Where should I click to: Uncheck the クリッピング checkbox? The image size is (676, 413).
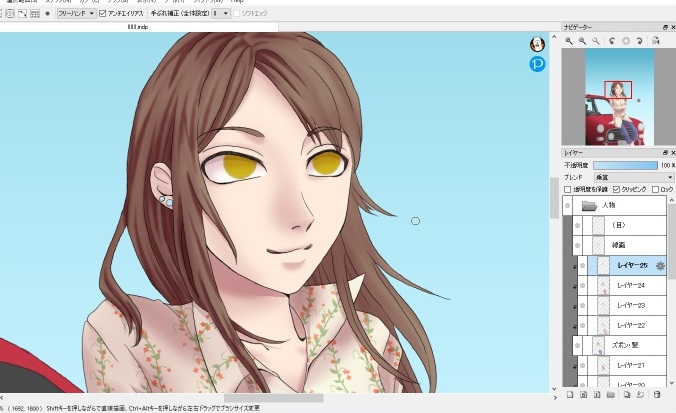point(617,189)
